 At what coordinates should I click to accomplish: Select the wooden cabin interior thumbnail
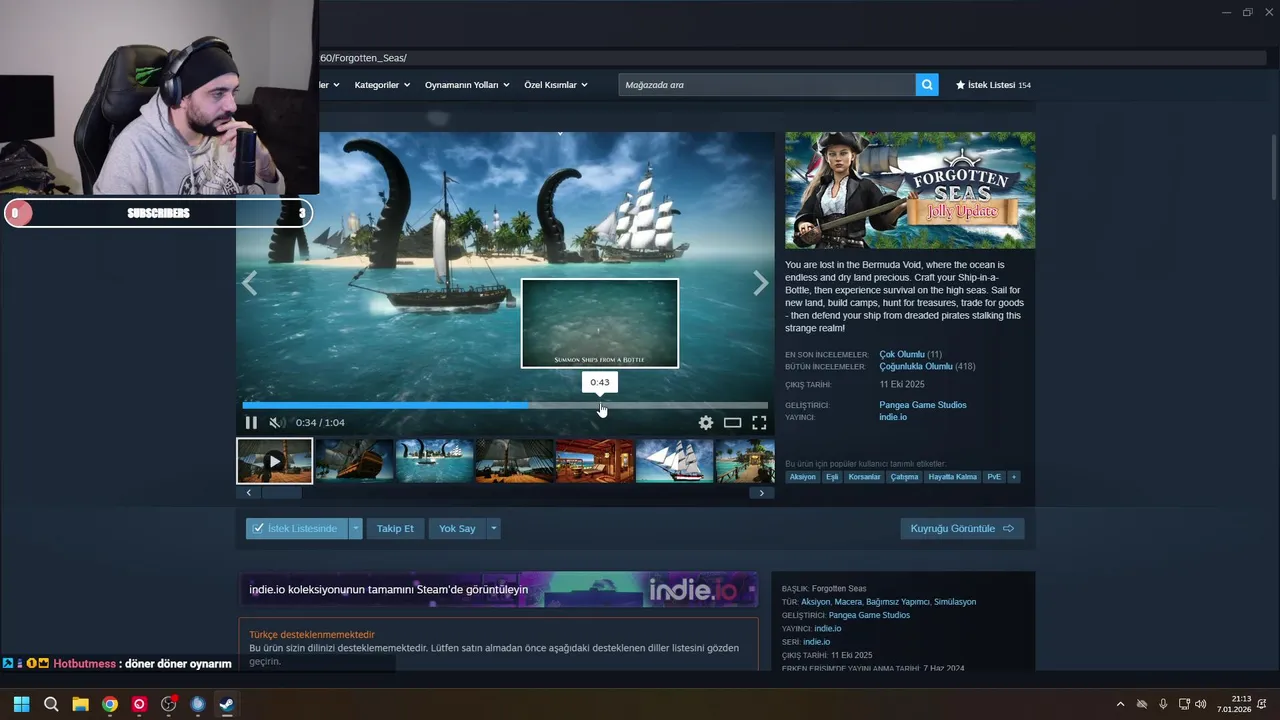pos(594,461)
